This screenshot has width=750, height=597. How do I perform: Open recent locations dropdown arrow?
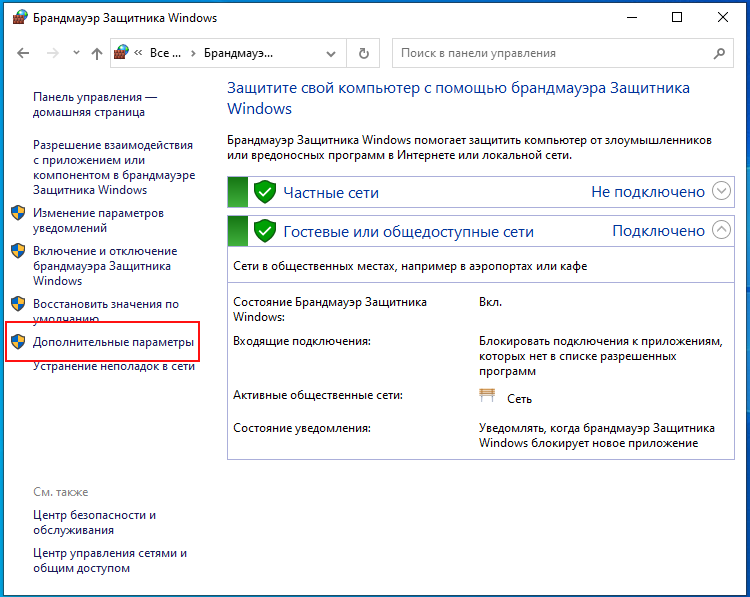coord(76,53)
